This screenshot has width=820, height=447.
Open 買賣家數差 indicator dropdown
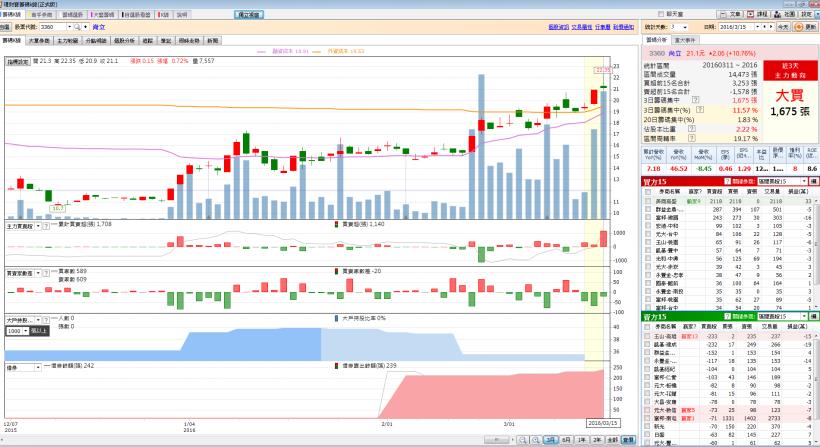click(38, 273)
